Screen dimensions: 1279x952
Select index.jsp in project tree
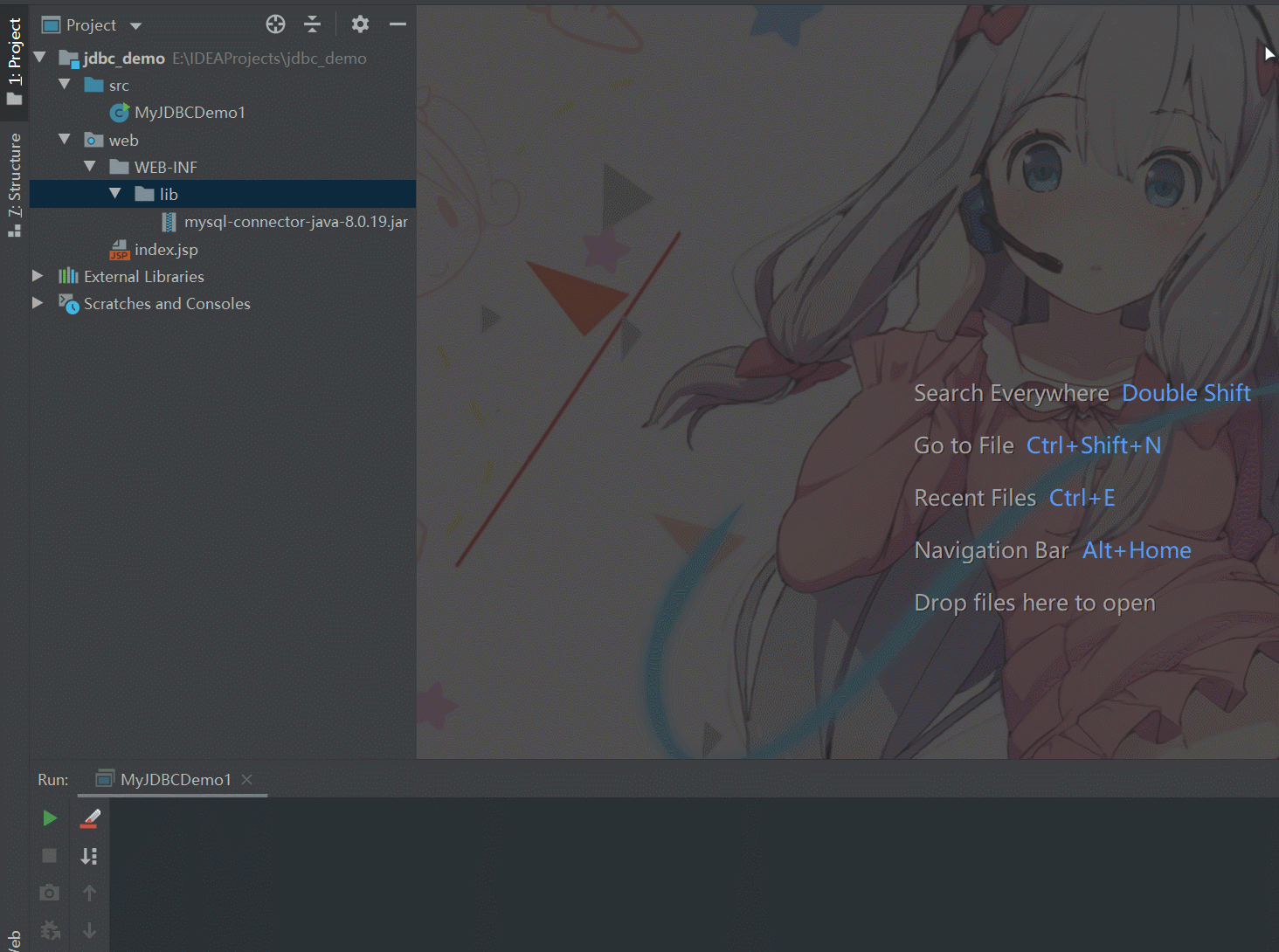point(166,249)
